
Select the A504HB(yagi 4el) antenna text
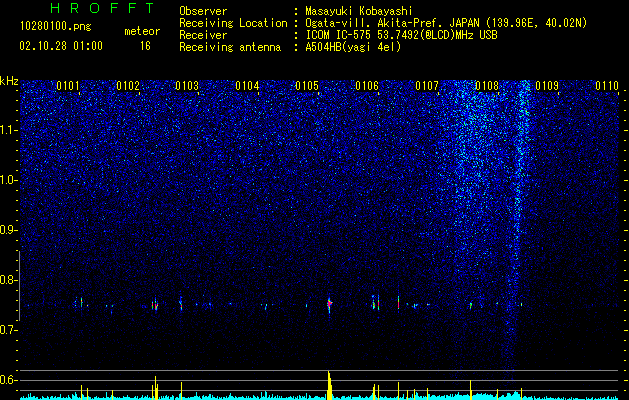pyautogui.click(x=353, y=47)
